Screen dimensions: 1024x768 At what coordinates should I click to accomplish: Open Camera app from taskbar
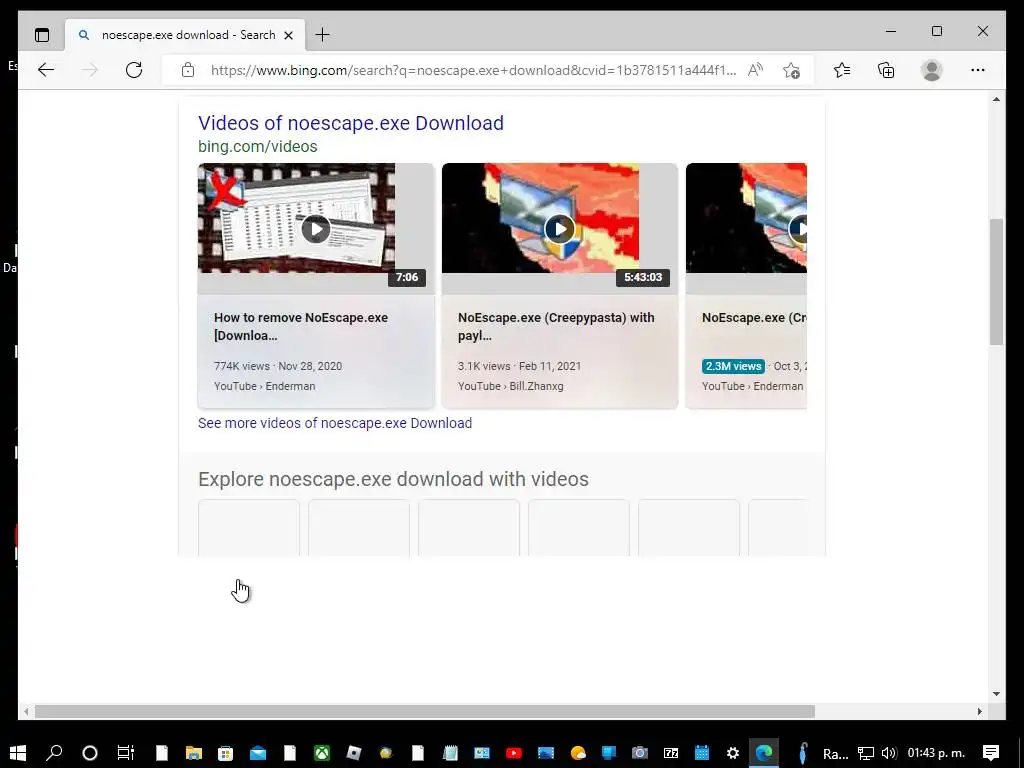[x=640, y=753]
